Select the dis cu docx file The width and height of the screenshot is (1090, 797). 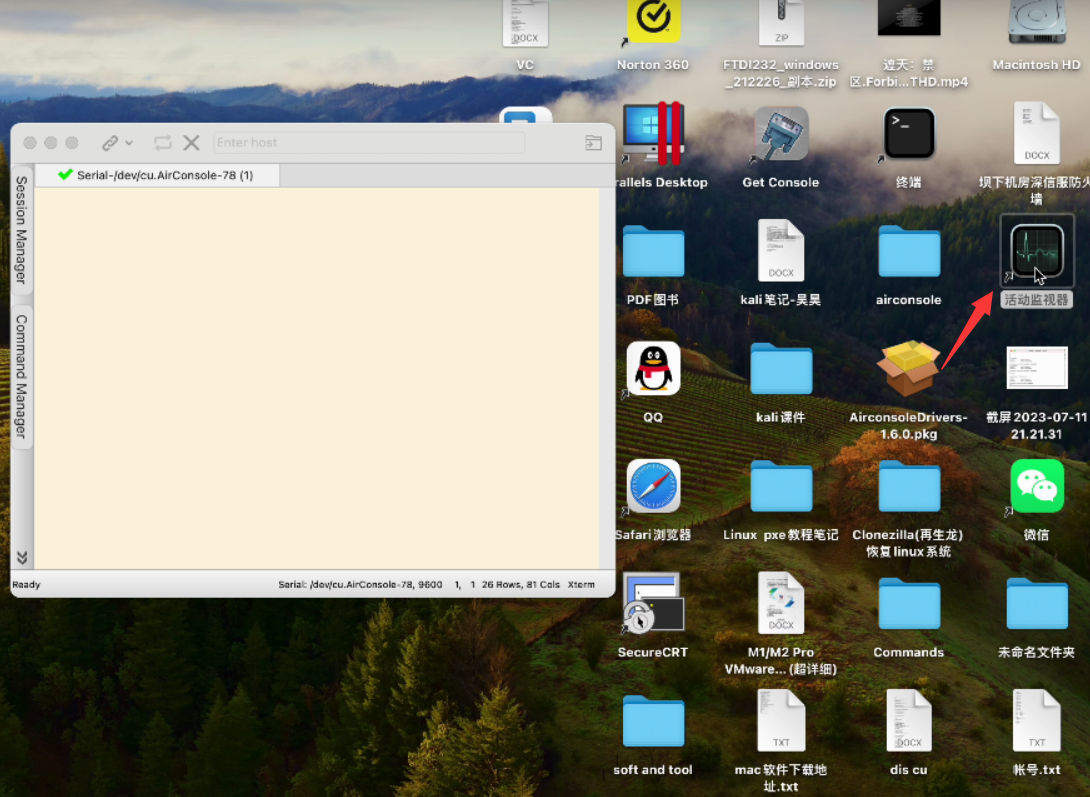(x=909, y=721)
